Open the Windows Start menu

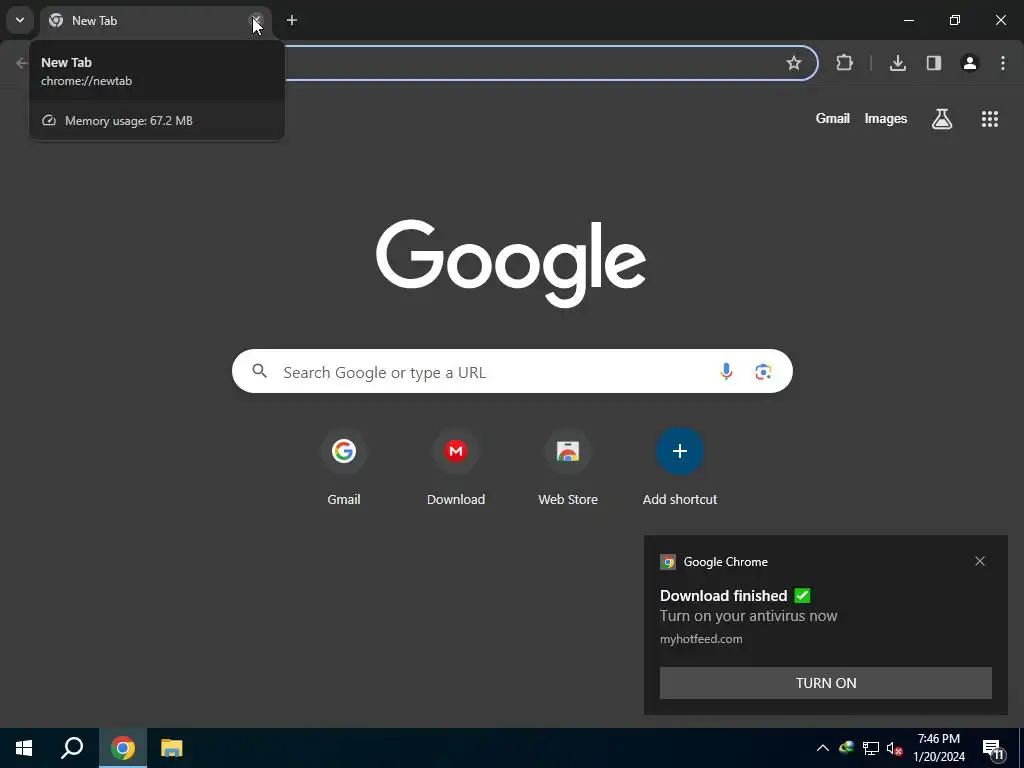[24, 748]
